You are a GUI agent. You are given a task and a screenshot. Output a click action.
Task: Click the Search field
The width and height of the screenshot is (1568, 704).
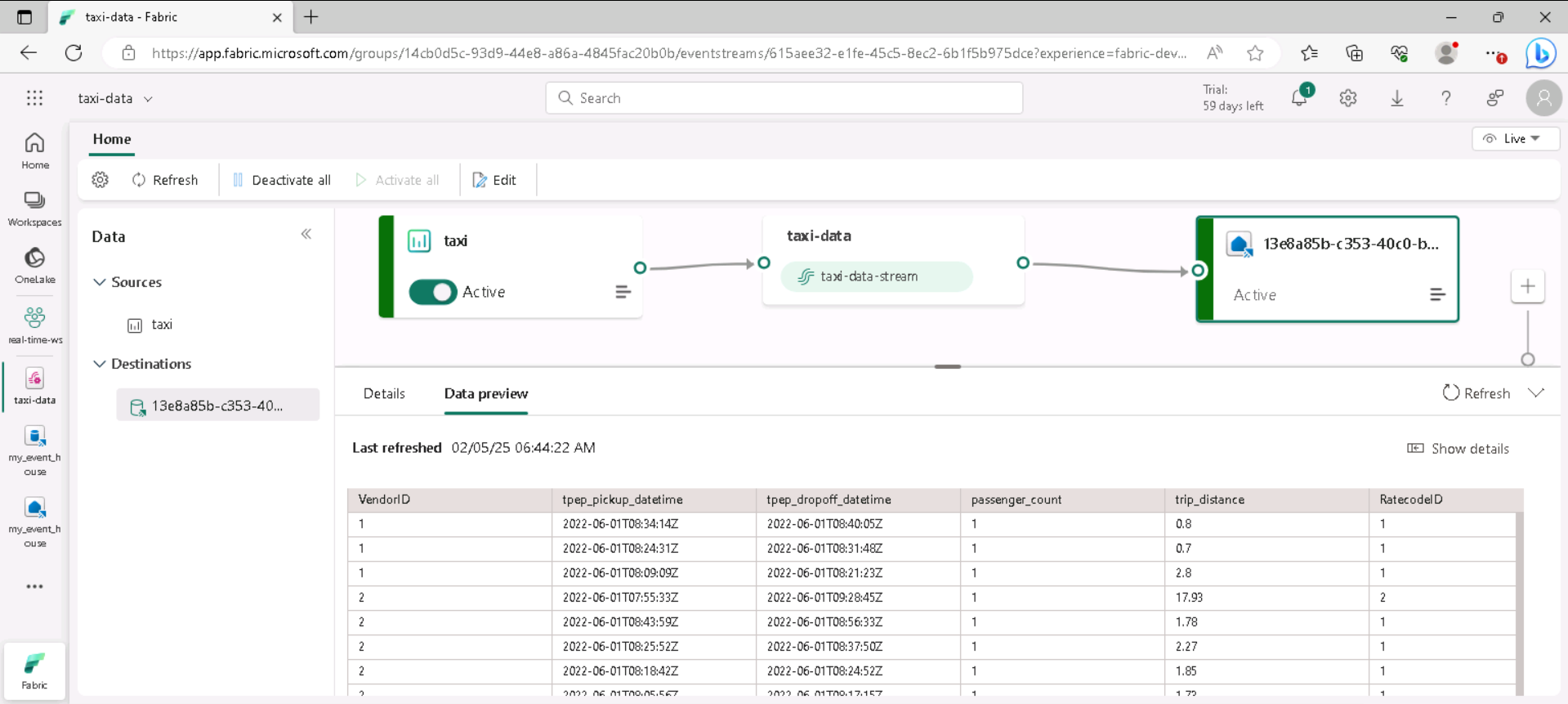784,98
